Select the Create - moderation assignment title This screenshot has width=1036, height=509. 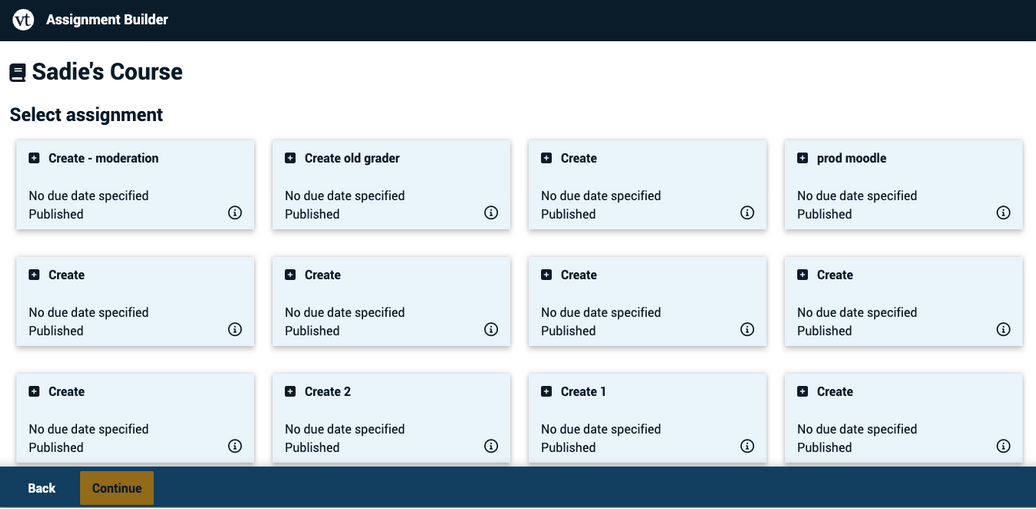pyautogui.click(x=104, y=158)
